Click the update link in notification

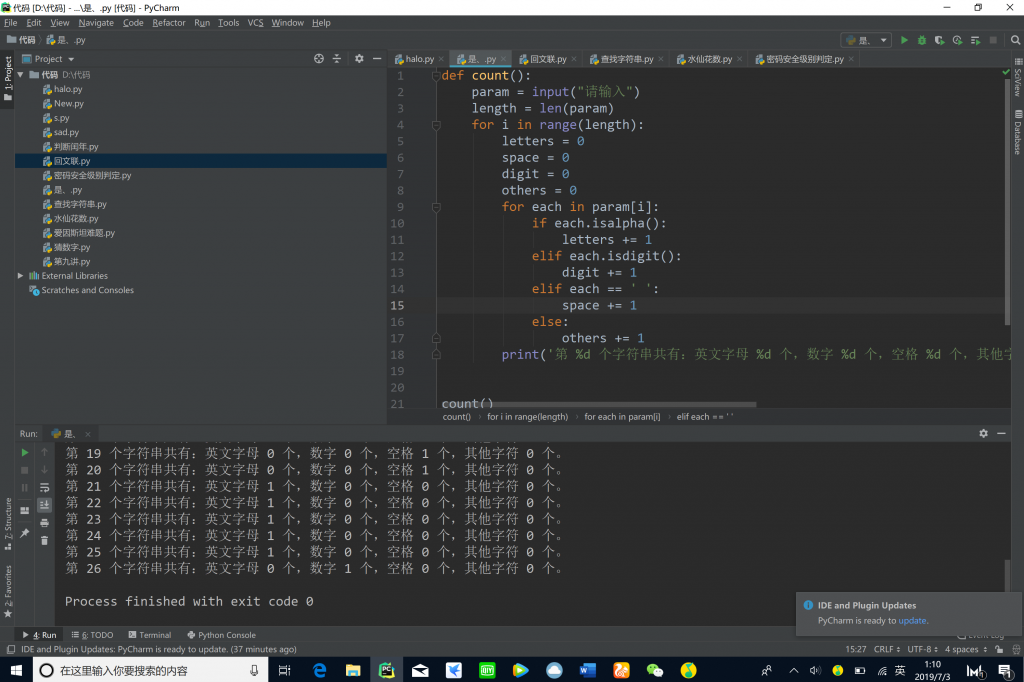point(912,621)
